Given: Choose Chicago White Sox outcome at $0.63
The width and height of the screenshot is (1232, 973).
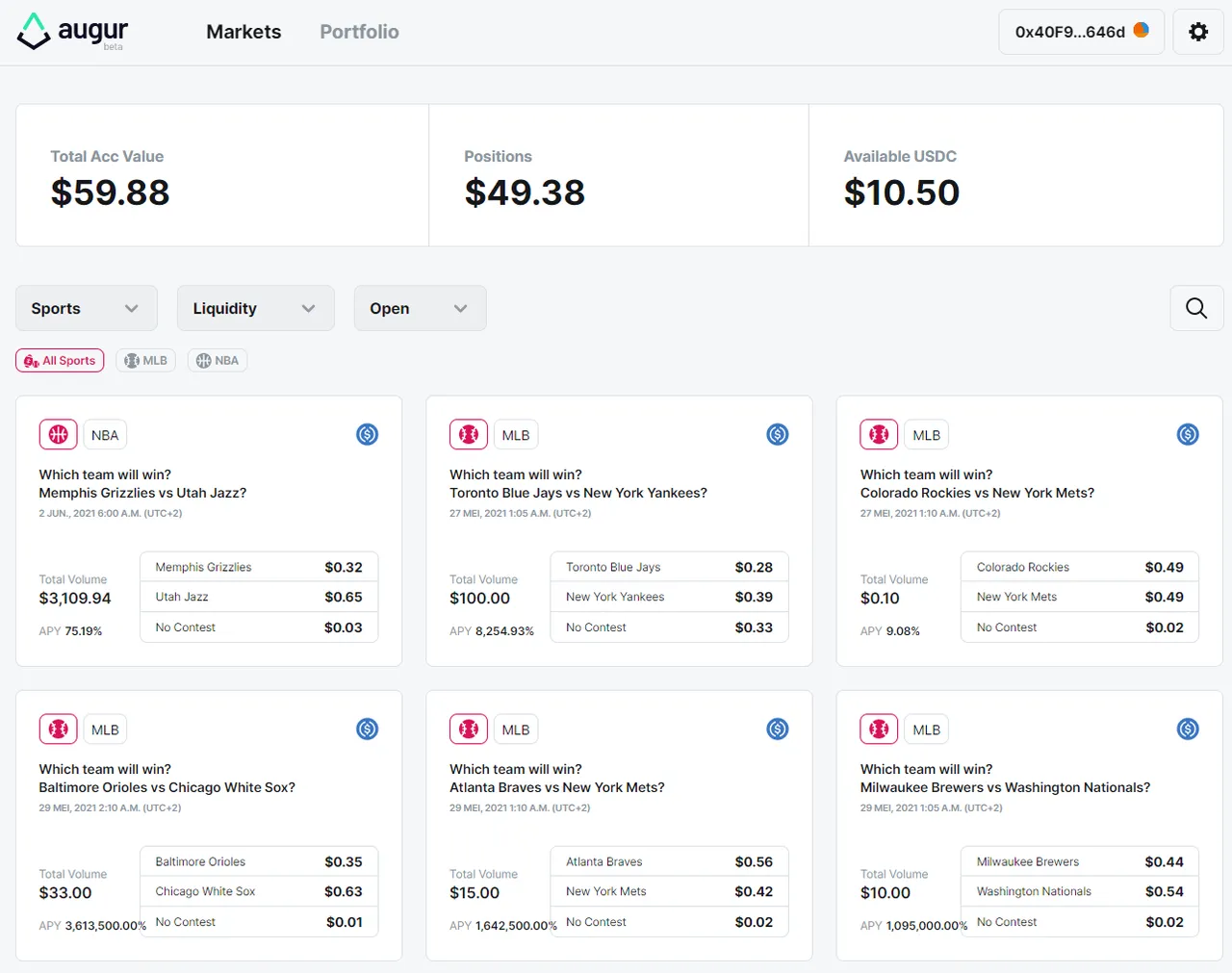Looking at the screenshot, I should pyautogui.click(x=259, y=891).
